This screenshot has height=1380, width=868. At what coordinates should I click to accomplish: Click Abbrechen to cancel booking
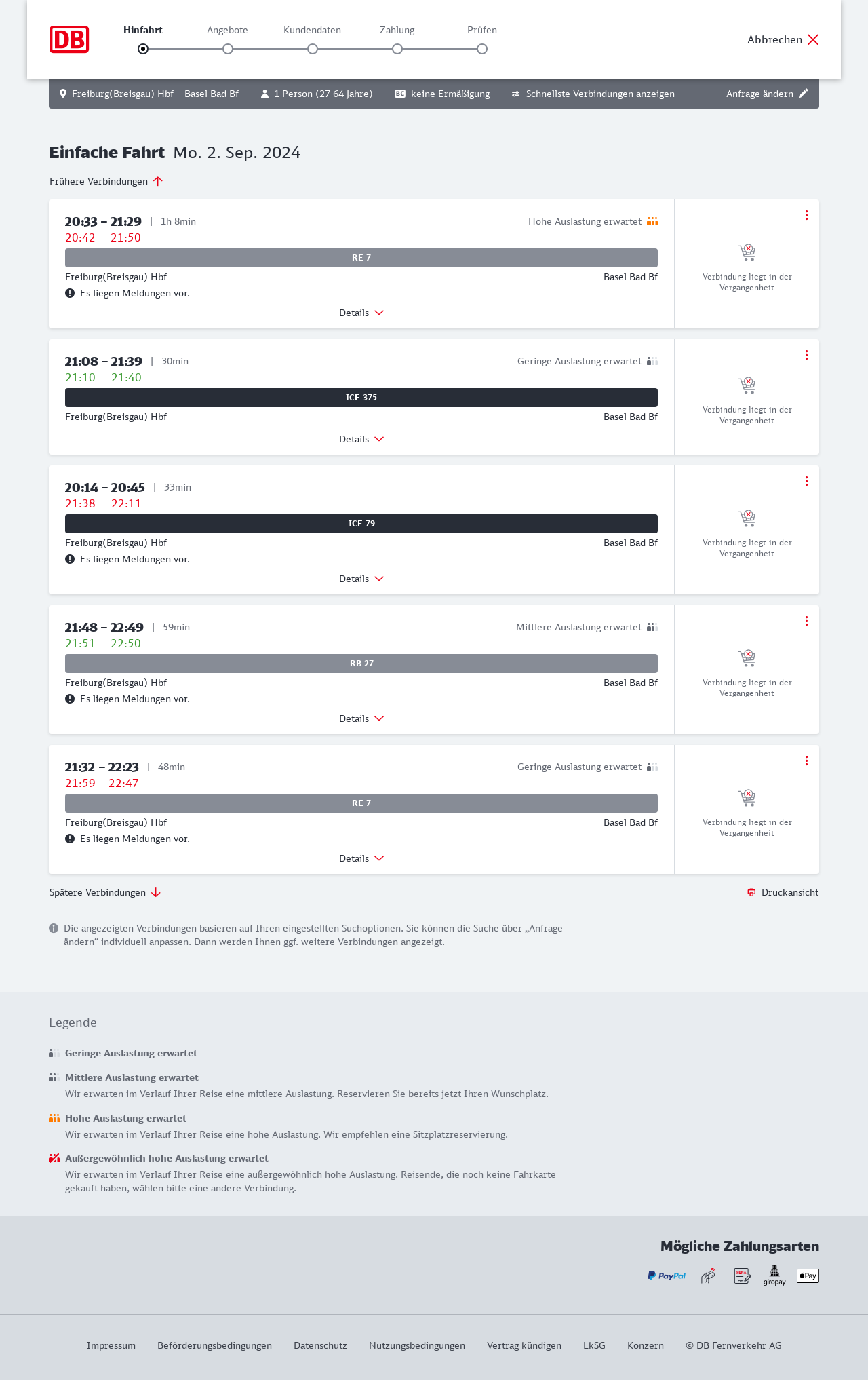783,39
